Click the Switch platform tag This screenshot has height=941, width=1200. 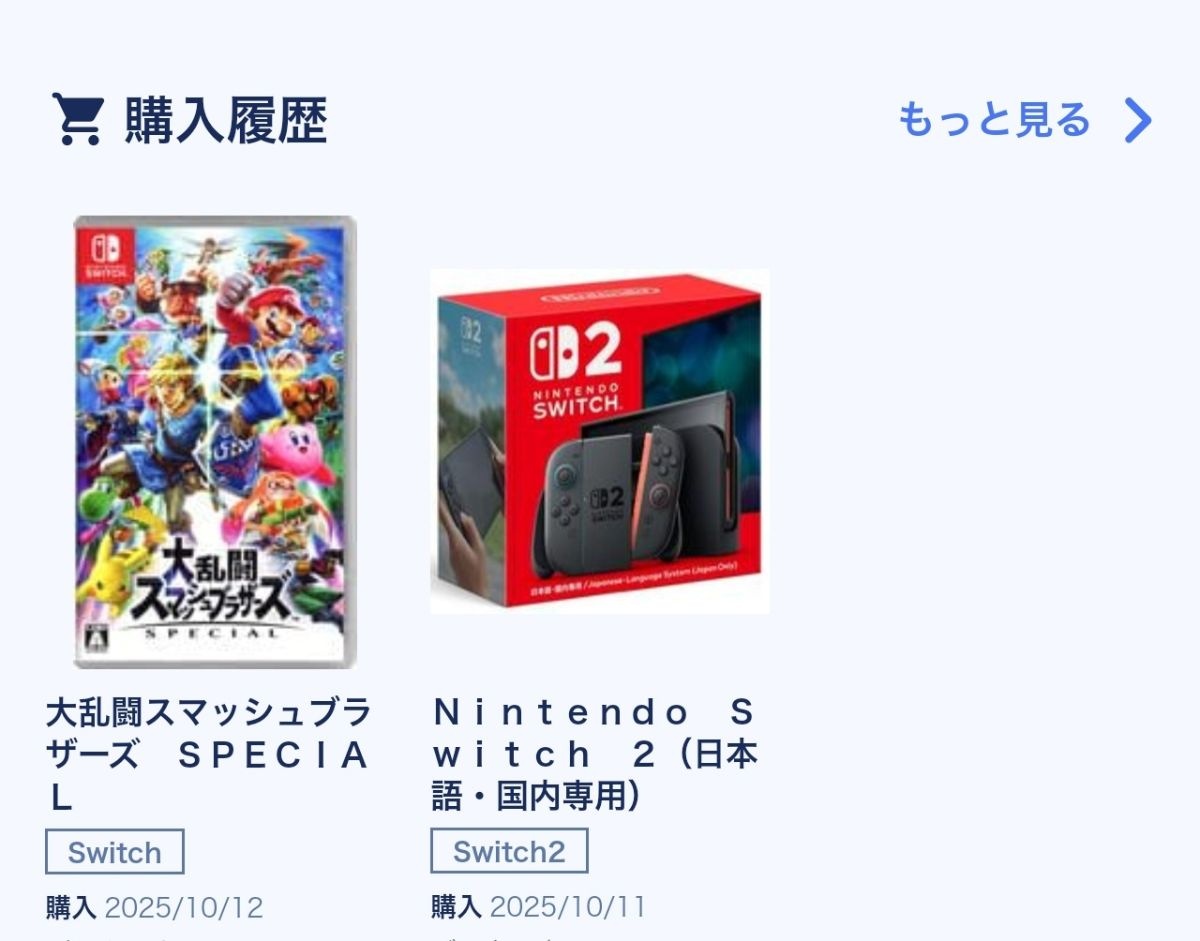coord(115,852)
